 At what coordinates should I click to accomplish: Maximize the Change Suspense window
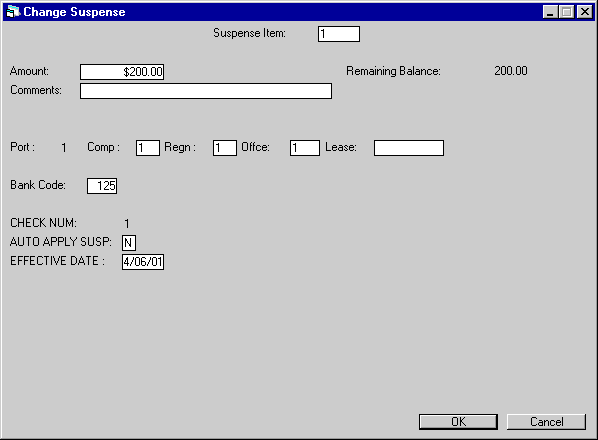[x=567, y=12]
